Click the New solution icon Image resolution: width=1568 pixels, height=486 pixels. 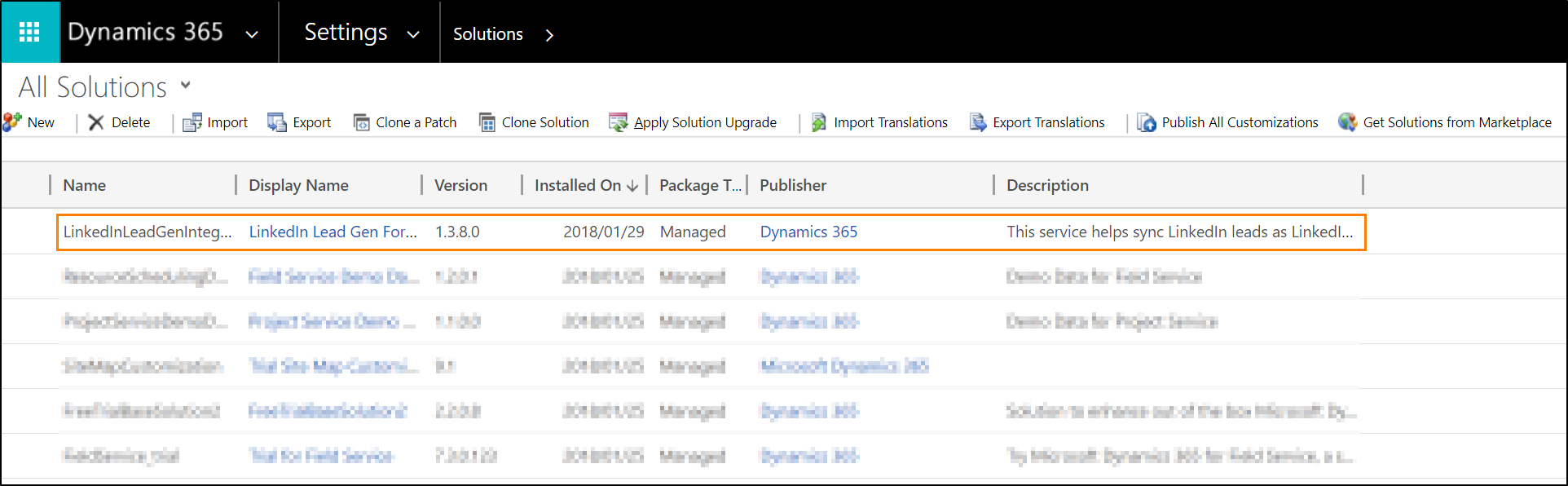pos(12,122)
